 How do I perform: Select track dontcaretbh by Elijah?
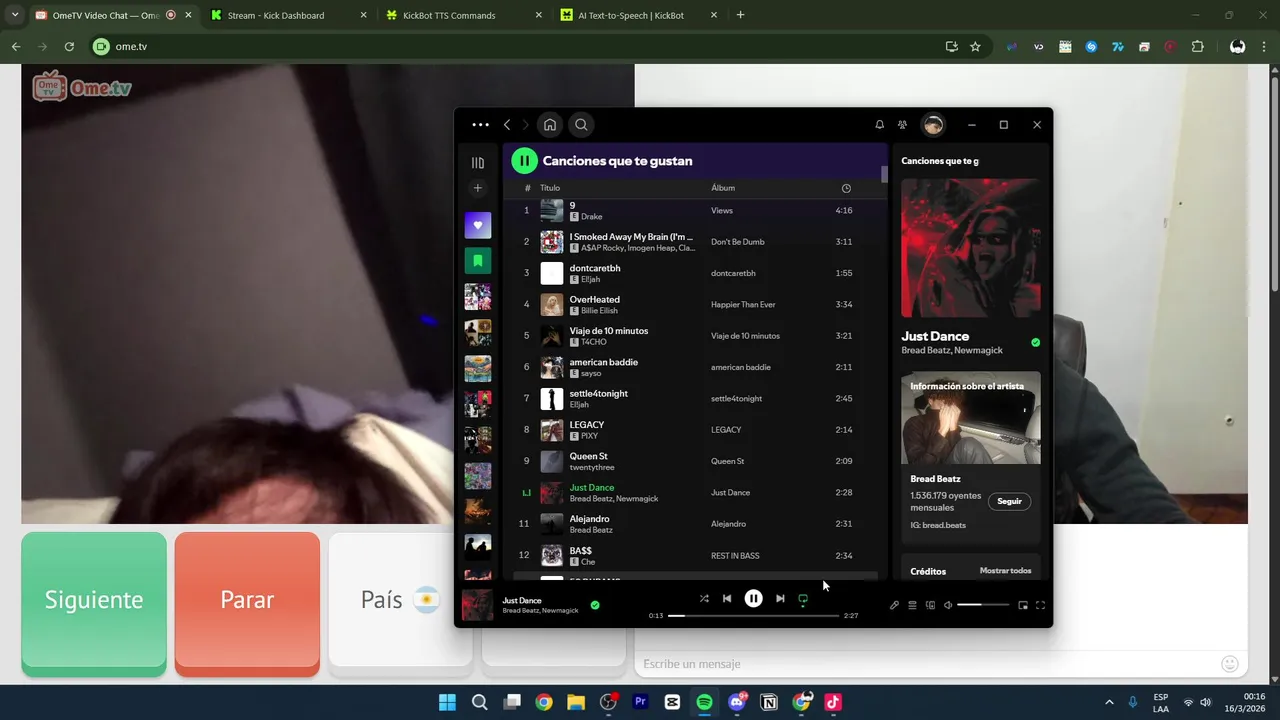tap(695, 273)
